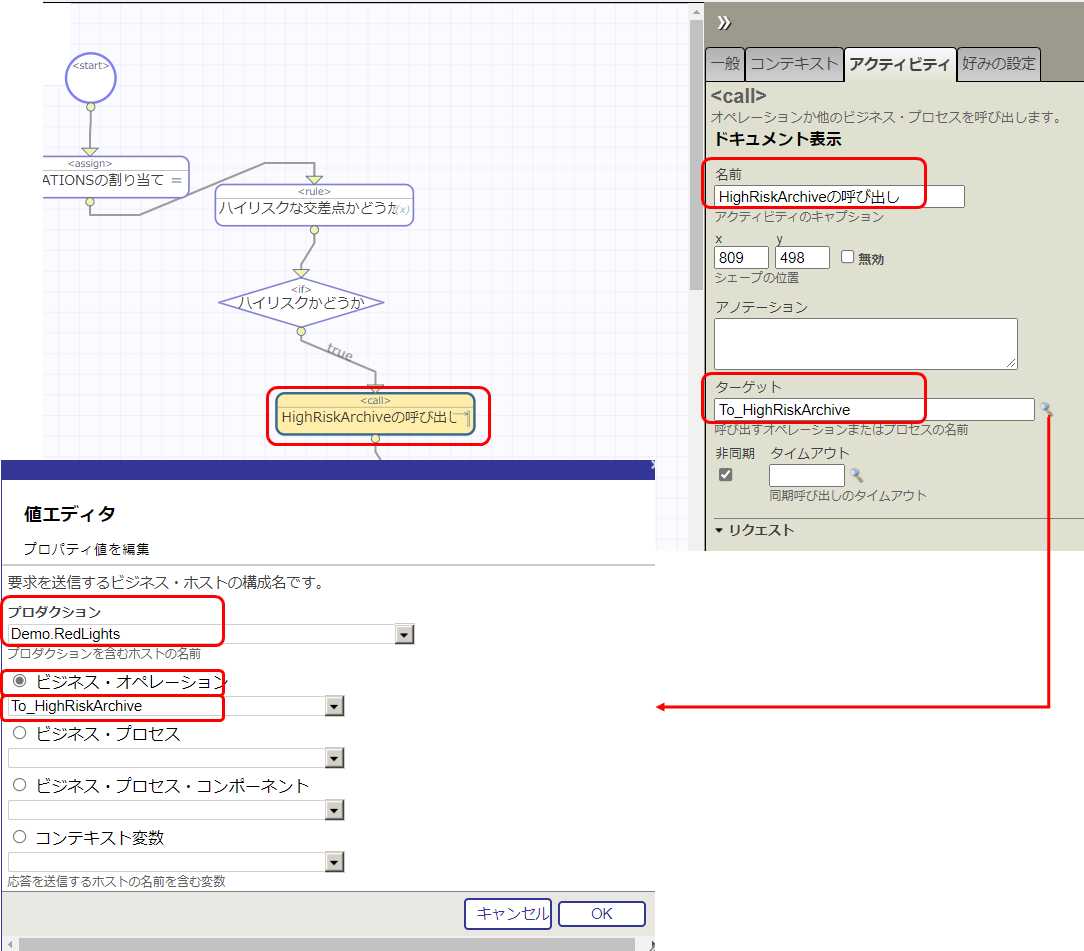This screenshot has height=951, width=1084.
Task: Click magnifier icon next to タイムアウト field
Action: pyautogui.click(x=856, y=475)
